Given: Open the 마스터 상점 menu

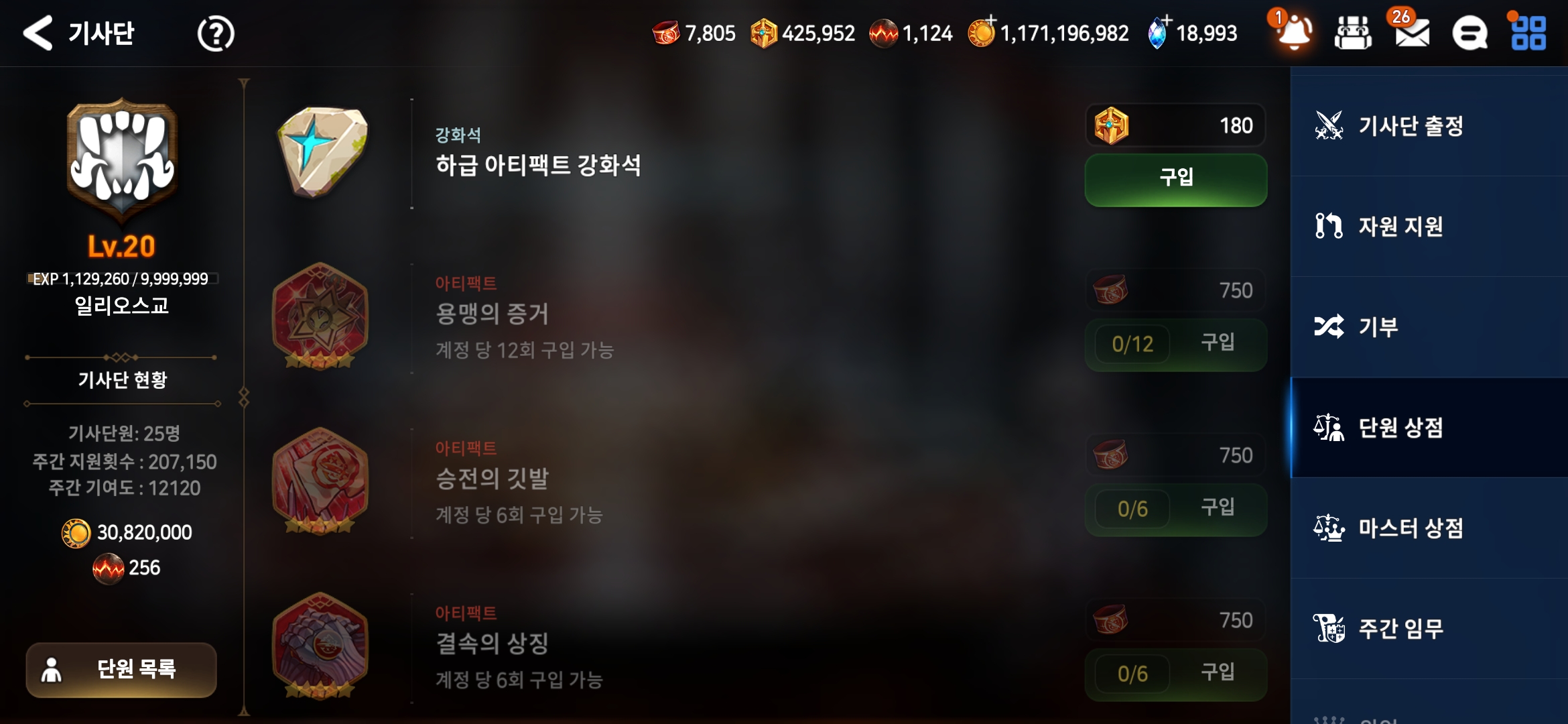Looking at the screenshot, I should [1429, 528].
